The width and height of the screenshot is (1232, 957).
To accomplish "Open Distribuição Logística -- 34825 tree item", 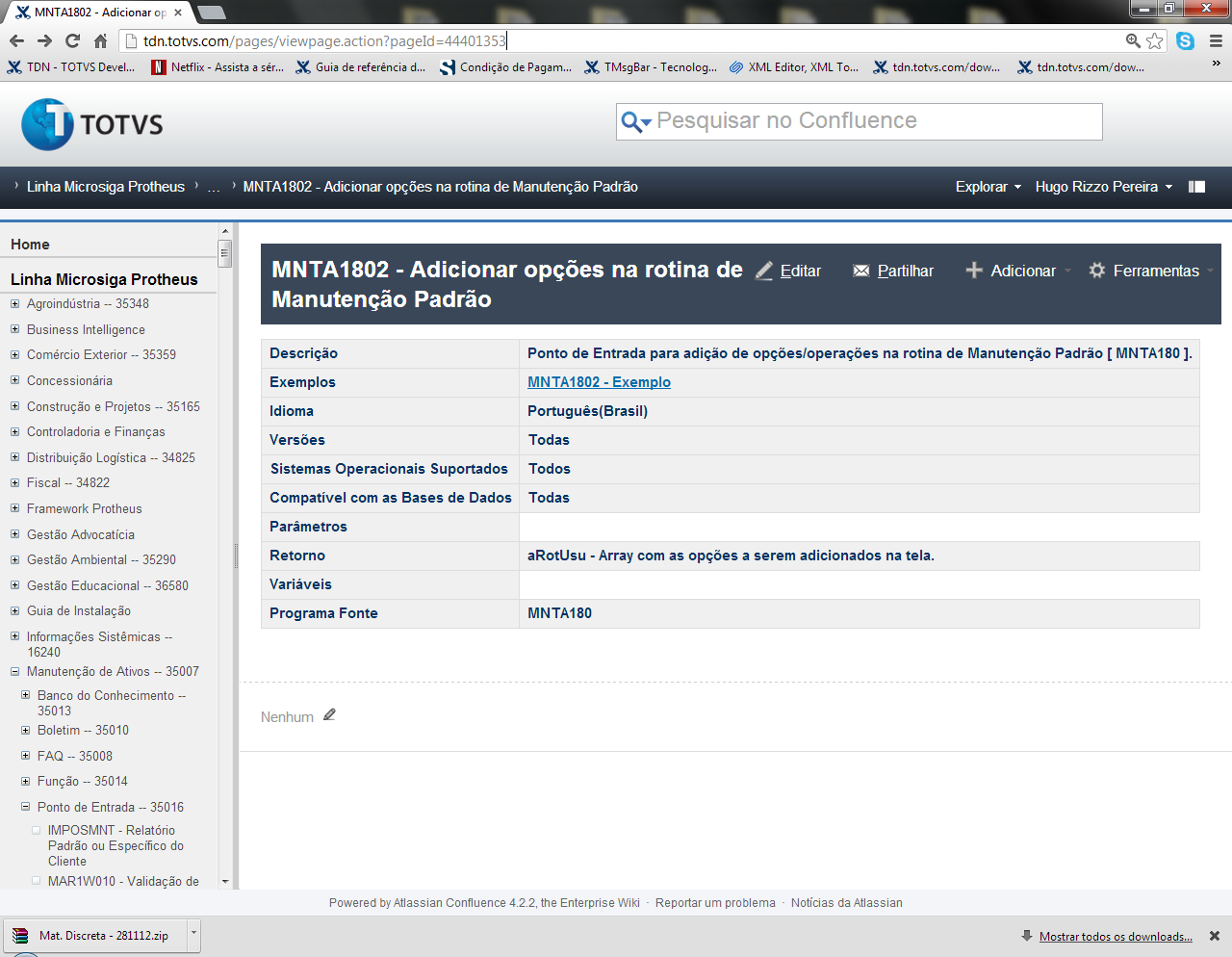I will 111,457.
